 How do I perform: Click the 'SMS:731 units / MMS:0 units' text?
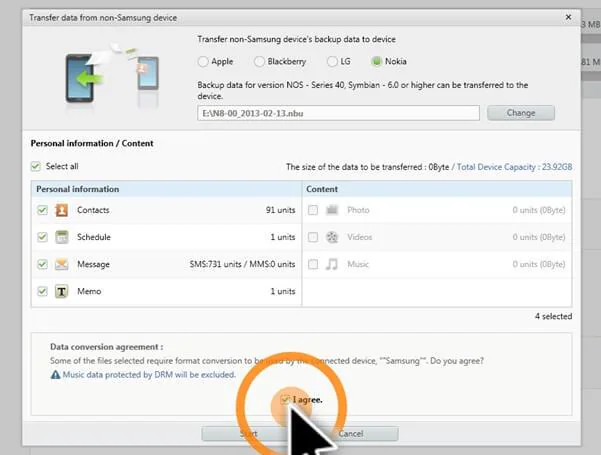tap(242, 264)
